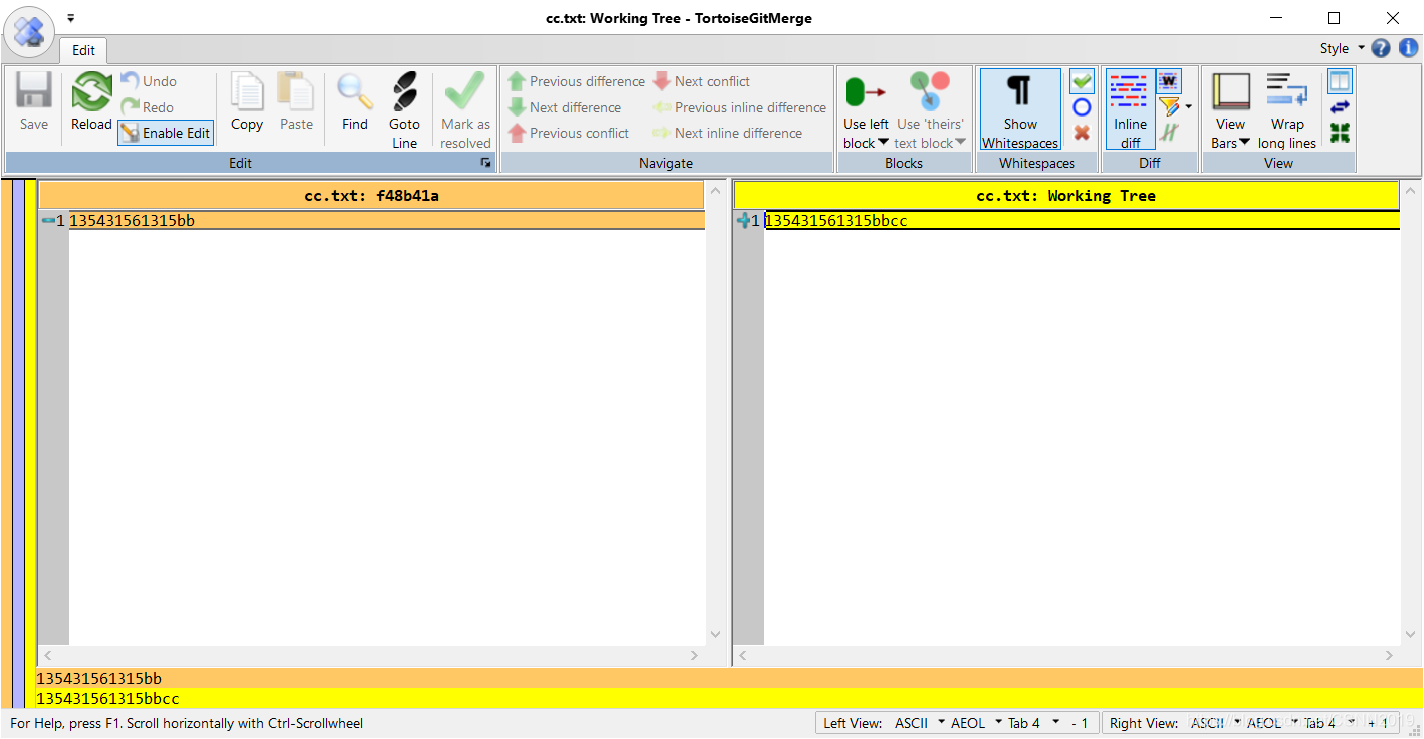Expand Use left block dropdown arrow
This screenshot has width=1424, height=739.
pyautogui.click(x=883, y=143)
